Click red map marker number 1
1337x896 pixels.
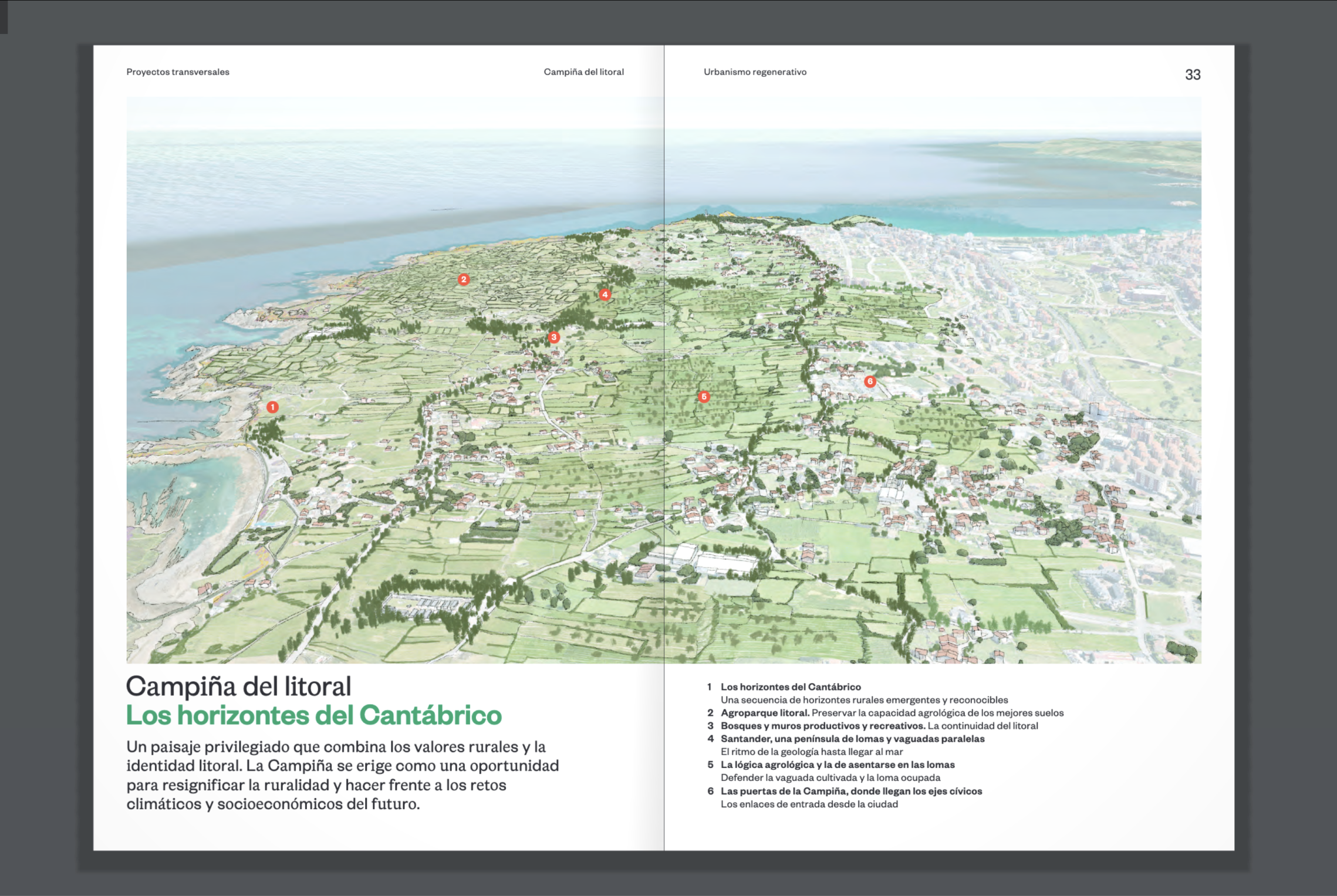point(272,407)
